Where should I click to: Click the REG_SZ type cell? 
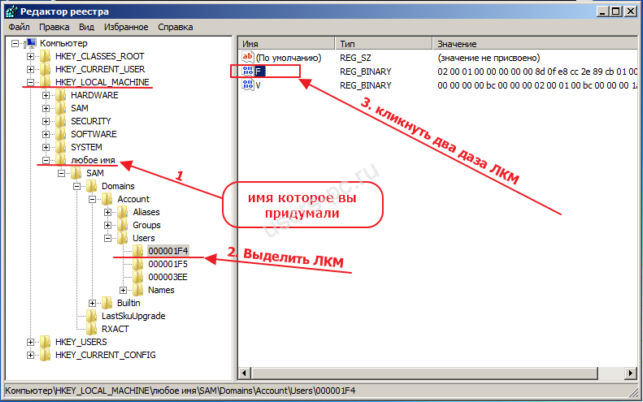355,58
